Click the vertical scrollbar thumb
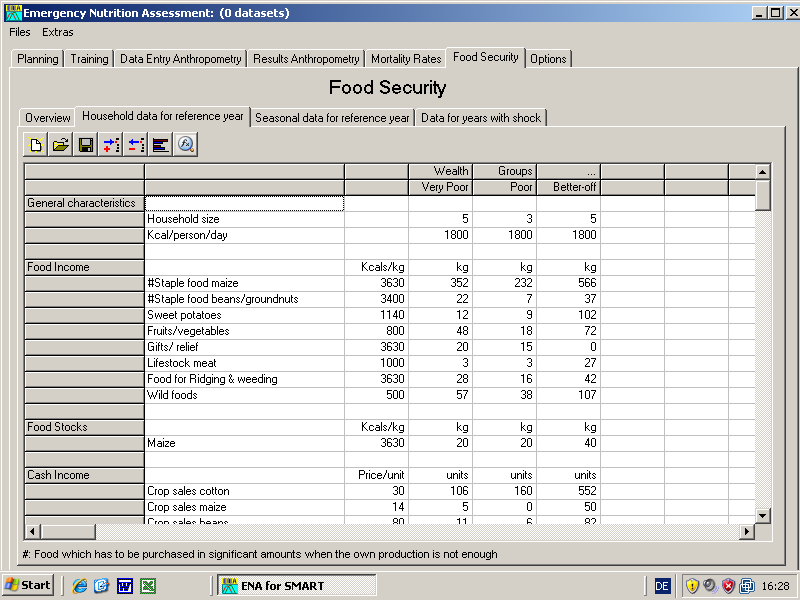Screen dimensions: 800x600 click(762, 194)
